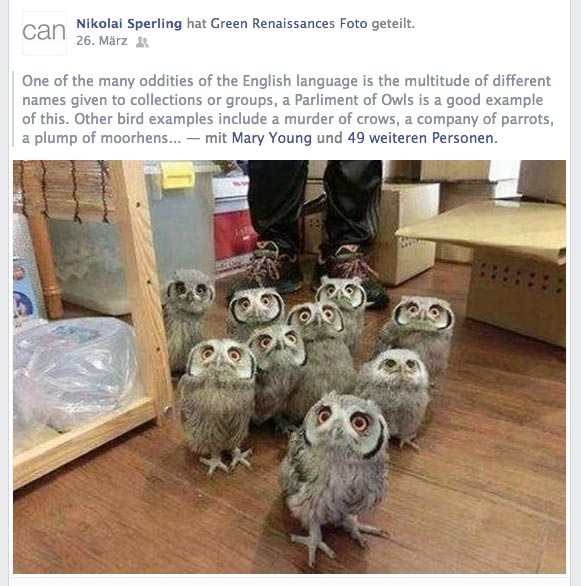Click the quoted post text about owls
The image size is (581, 586).
288,109
